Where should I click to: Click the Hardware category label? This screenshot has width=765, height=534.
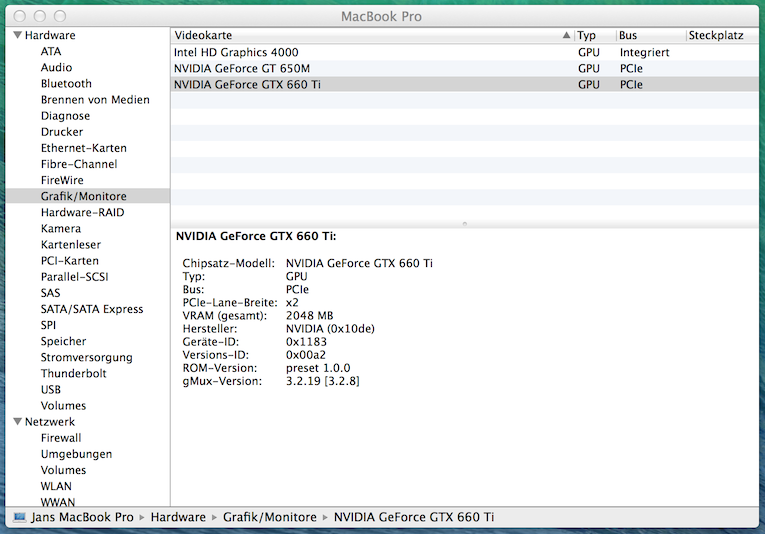[x=50, y=35]
